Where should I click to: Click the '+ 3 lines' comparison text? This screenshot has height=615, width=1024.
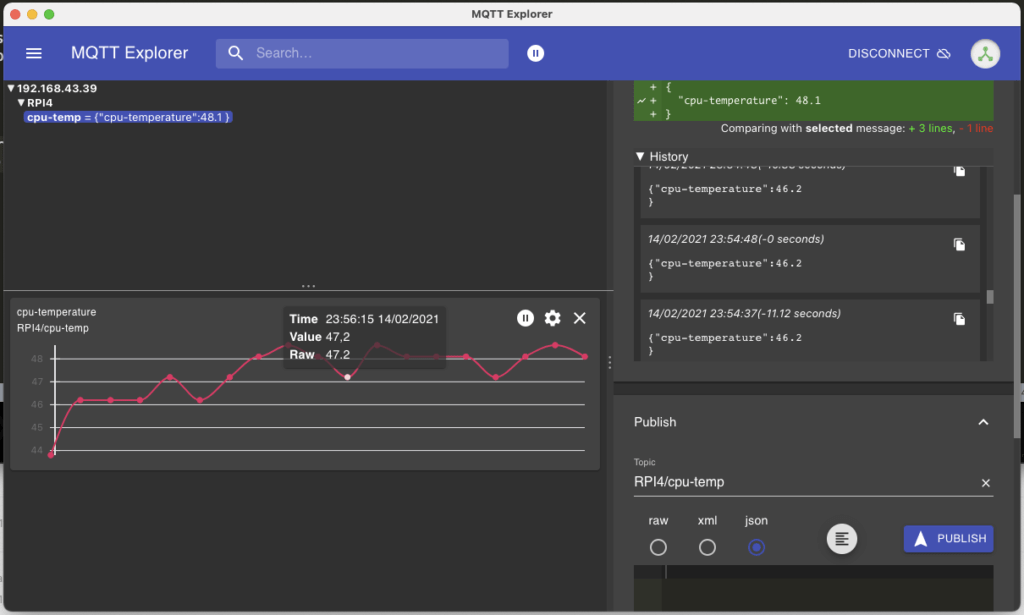coord(931,129)
